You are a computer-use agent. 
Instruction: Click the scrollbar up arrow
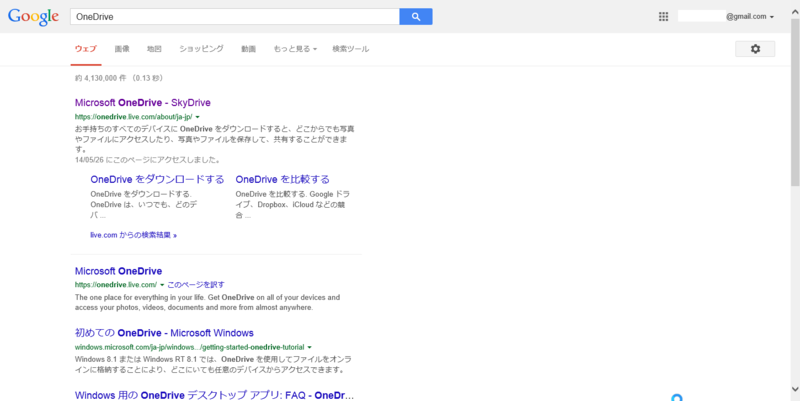795,10
